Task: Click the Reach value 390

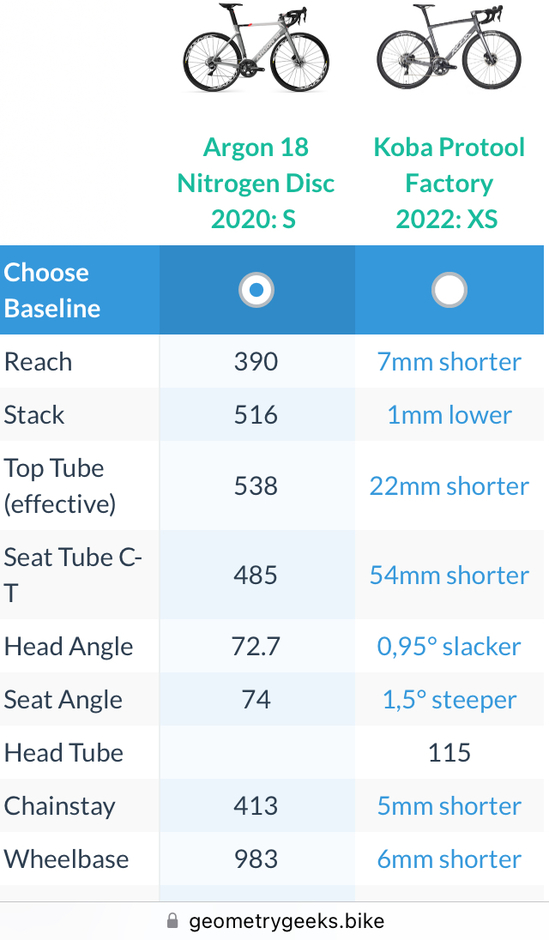Action: [x=256, y=361]
